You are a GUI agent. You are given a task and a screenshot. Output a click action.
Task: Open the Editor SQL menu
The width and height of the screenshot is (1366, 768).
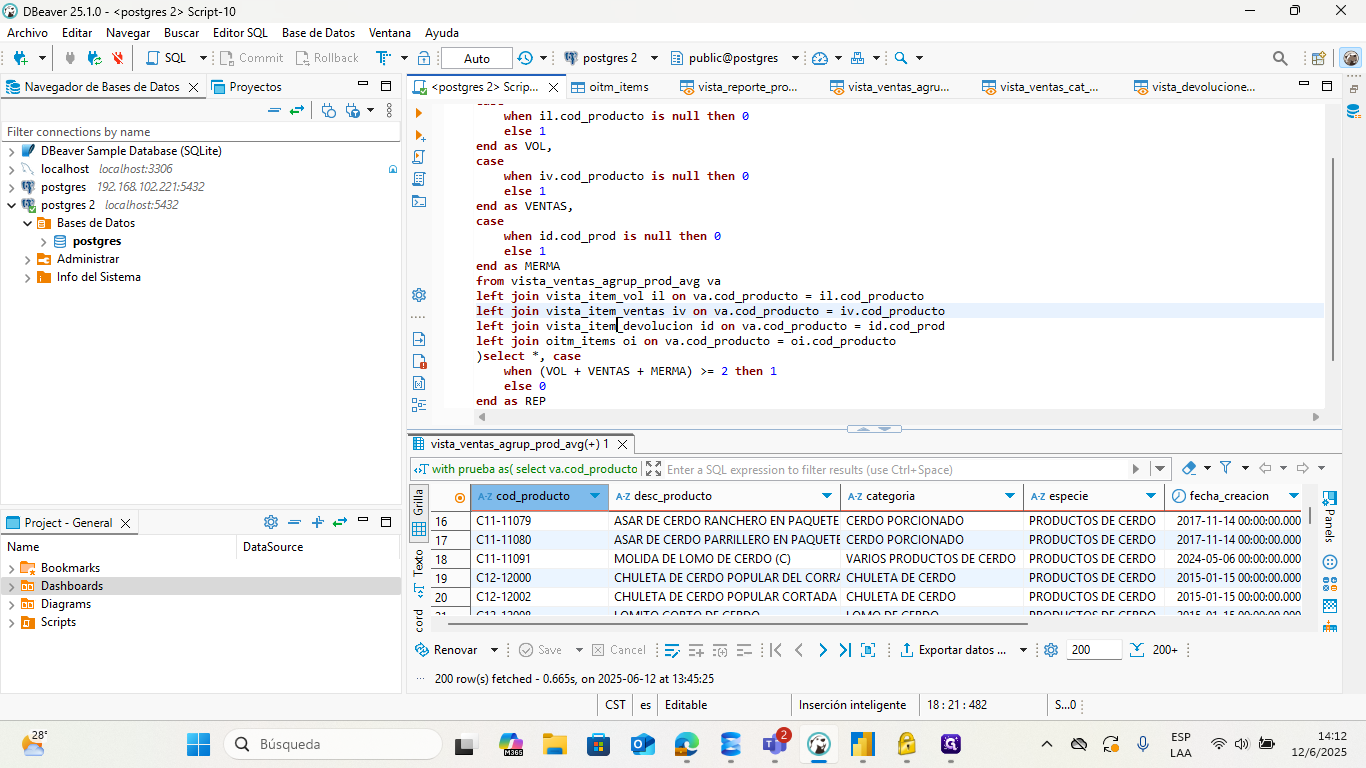240,33
